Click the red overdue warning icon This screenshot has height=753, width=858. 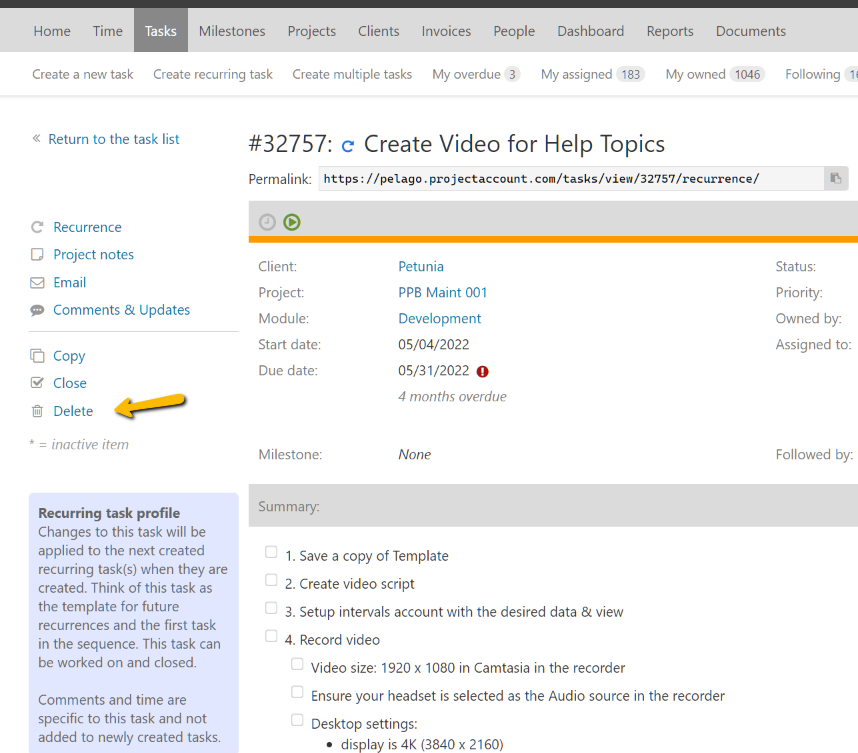click(483, 371)
